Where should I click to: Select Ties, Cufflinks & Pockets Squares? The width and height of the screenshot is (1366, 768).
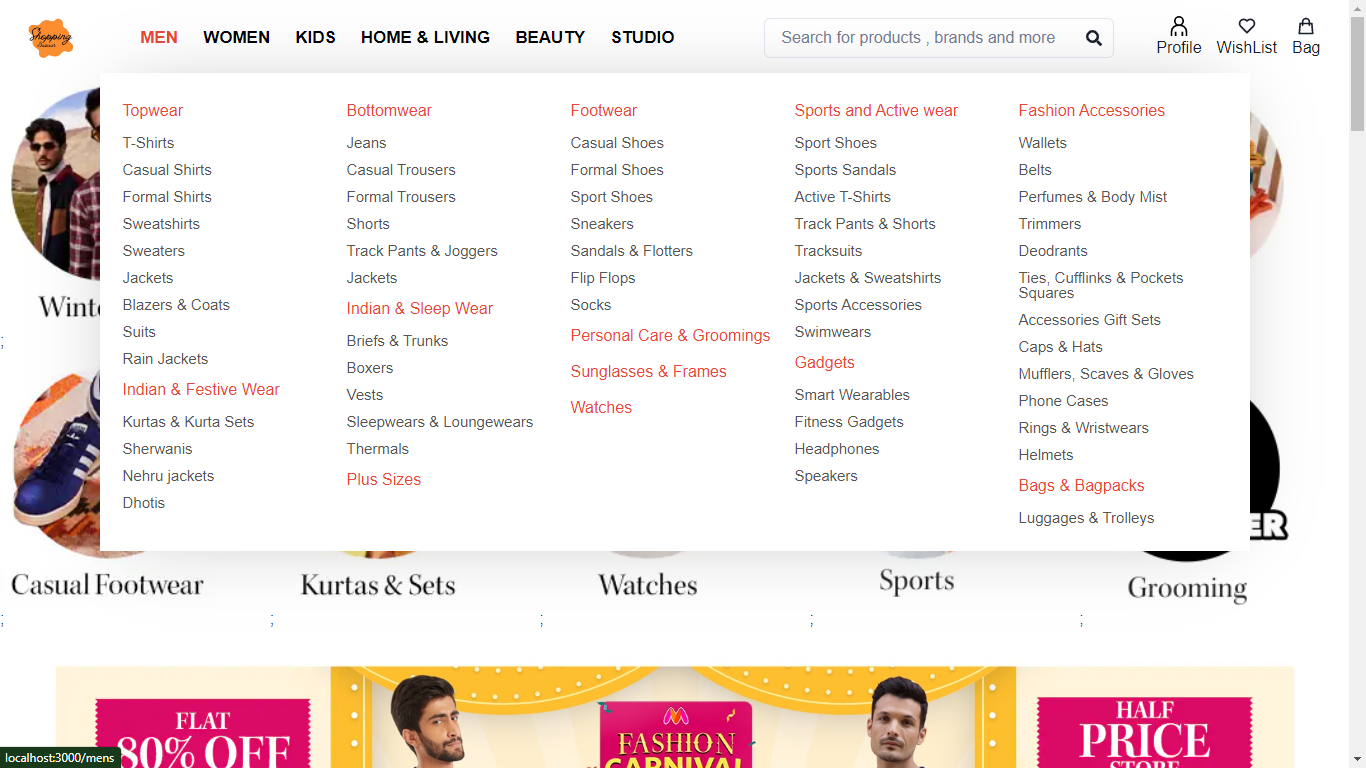tap(1101, 285)
